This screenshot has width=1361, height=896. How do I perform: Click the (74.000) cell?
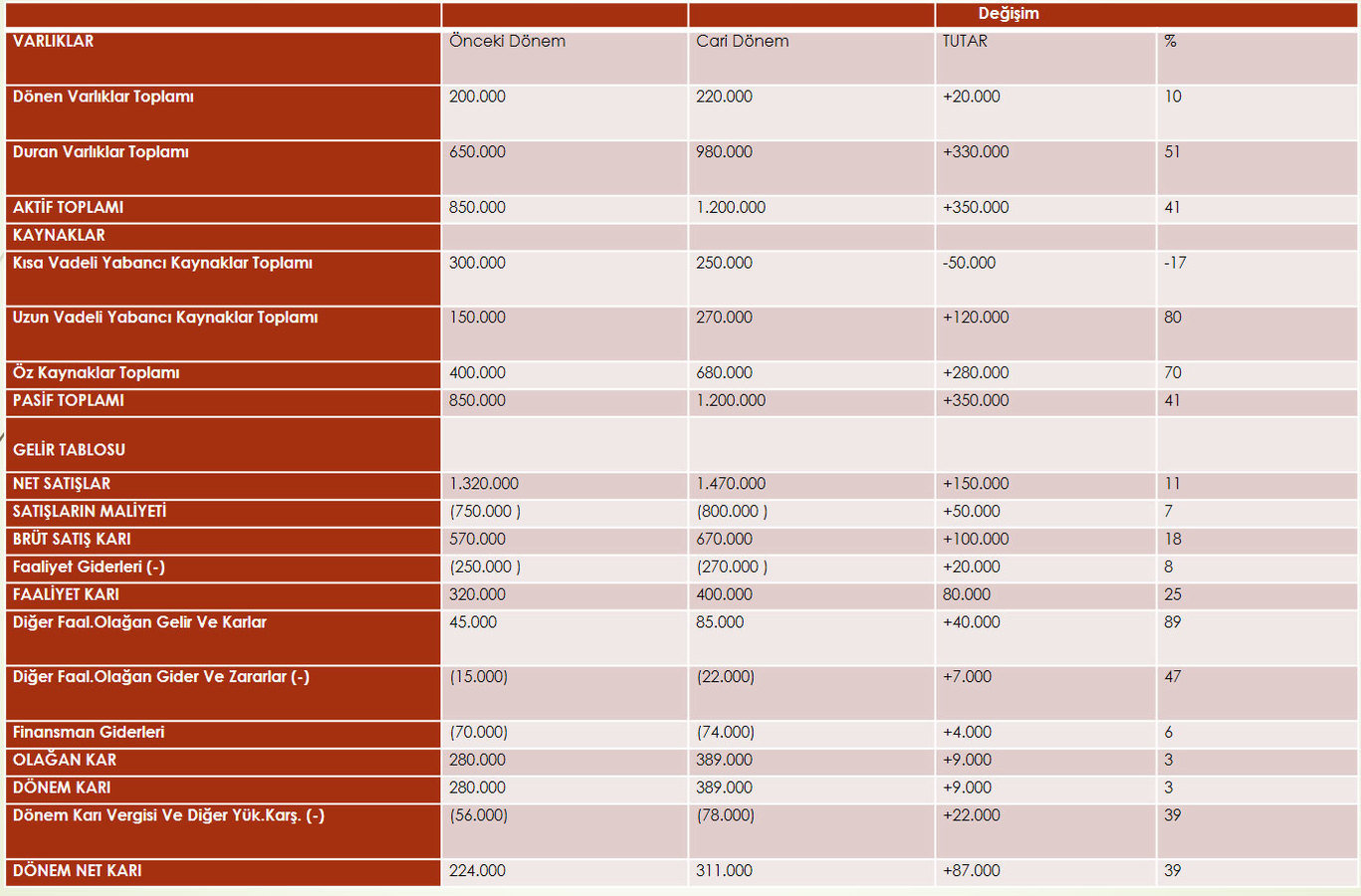point(725,733)
